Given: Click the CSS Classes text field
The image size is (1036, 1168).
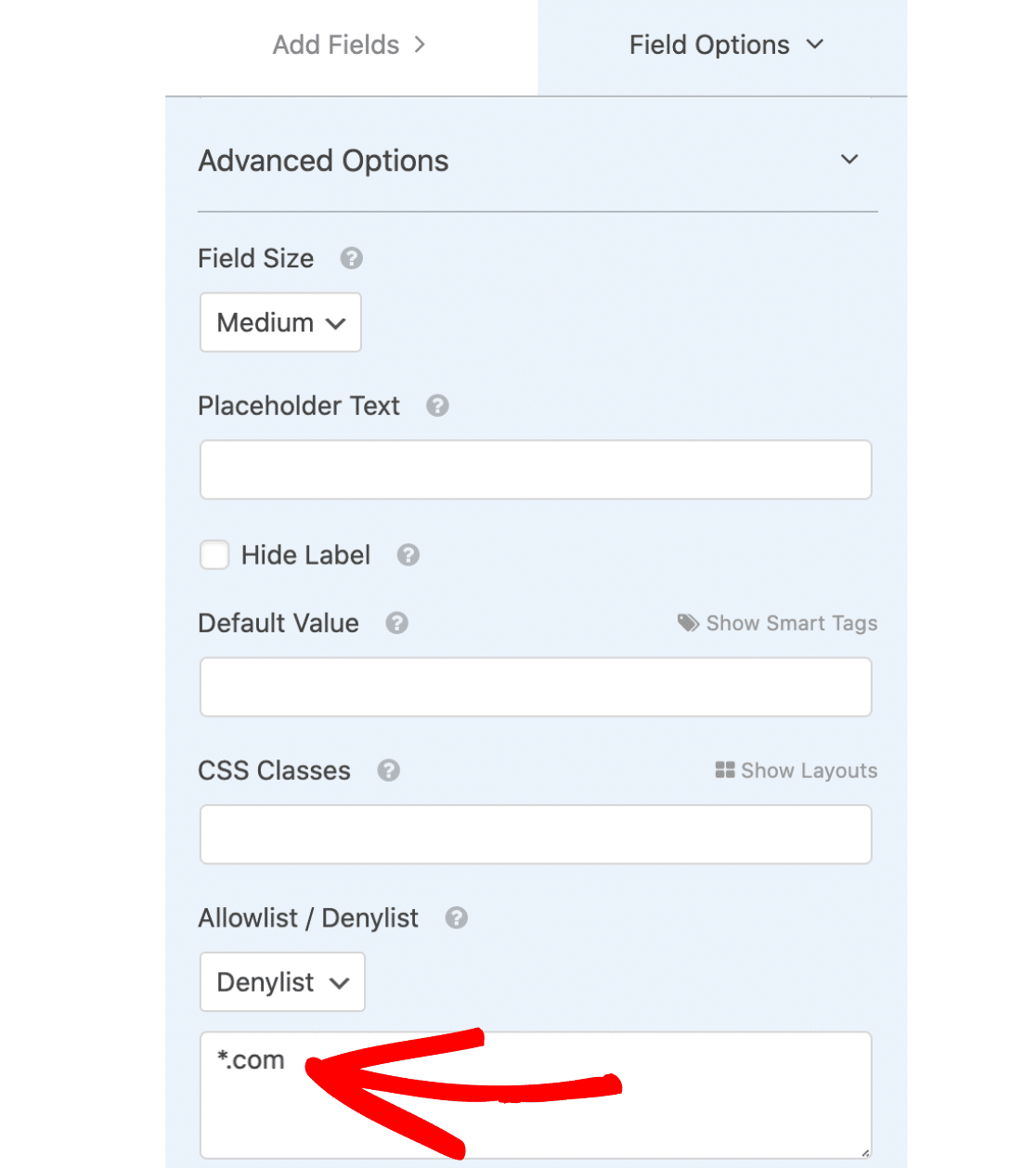Looking at the screenshot, I should (536, 835).
